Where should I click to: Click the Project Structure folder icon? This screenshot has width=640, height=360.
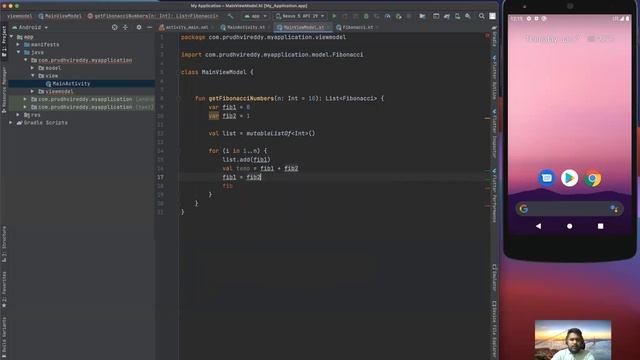422,16
